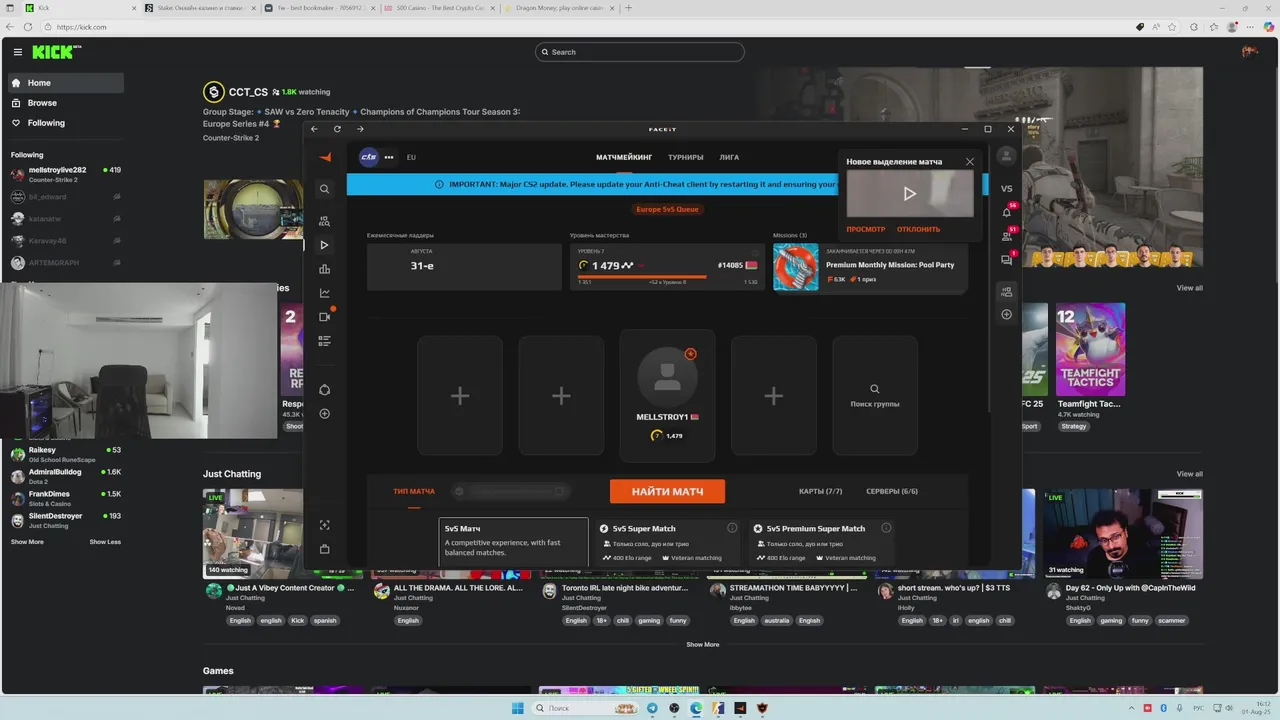The height and width of the screenshot is (720, 1280).
Task: Click the НАЙТИ МАТЧ button
Action: (x=667, y=491)
